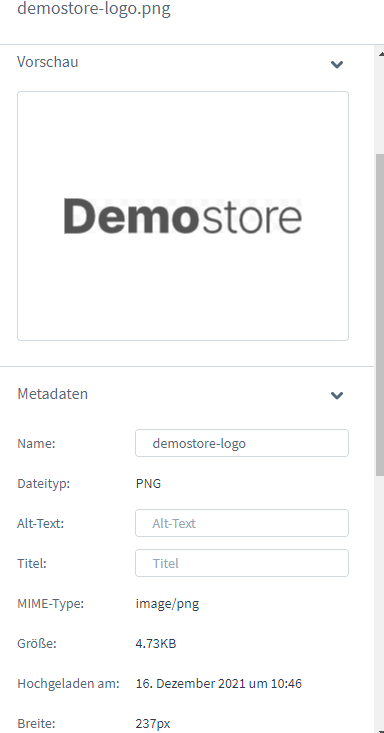Select the image/png MIME-Type value
The height and width of the screenshot is (733, 384).
(x=167, y=604)
